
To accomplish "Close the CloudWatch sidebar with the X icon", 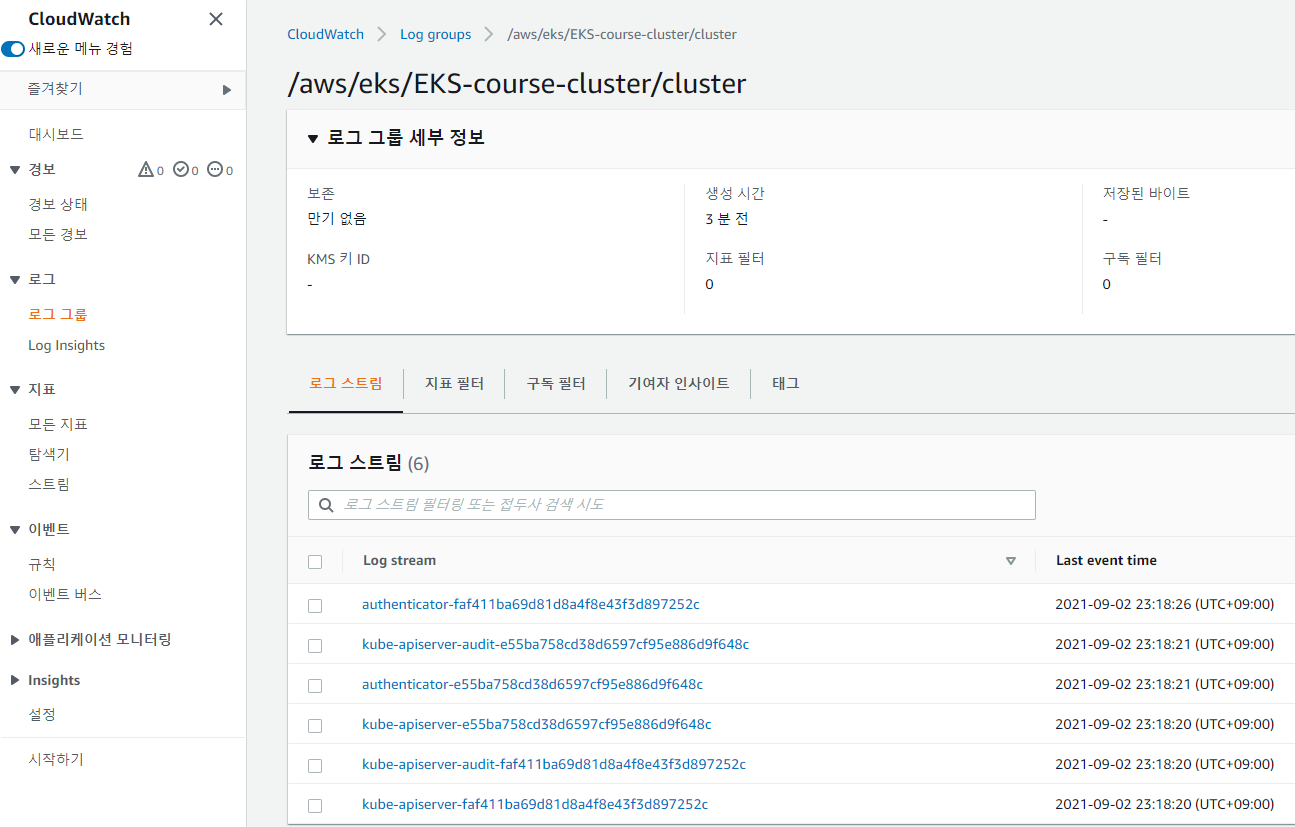I will pyautogui.click(x=216, y=19).
